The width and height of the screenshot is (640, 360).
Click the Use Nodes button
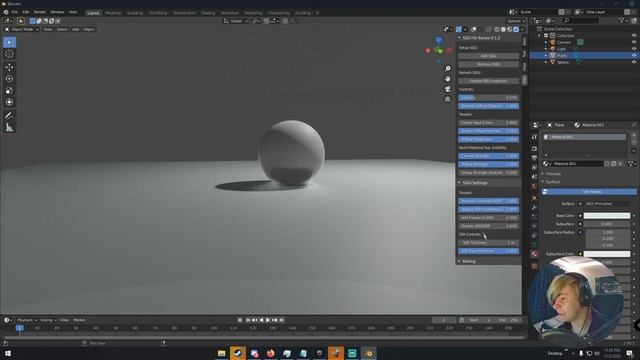(589, 191)
